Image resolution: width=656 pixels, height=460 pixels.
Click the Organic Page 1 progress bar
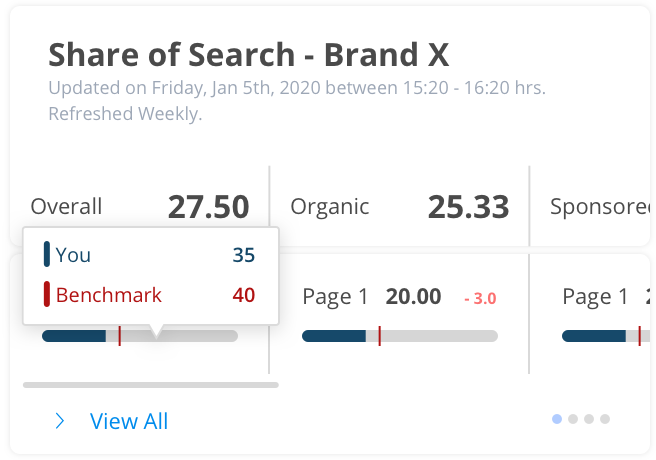point(399,336)
